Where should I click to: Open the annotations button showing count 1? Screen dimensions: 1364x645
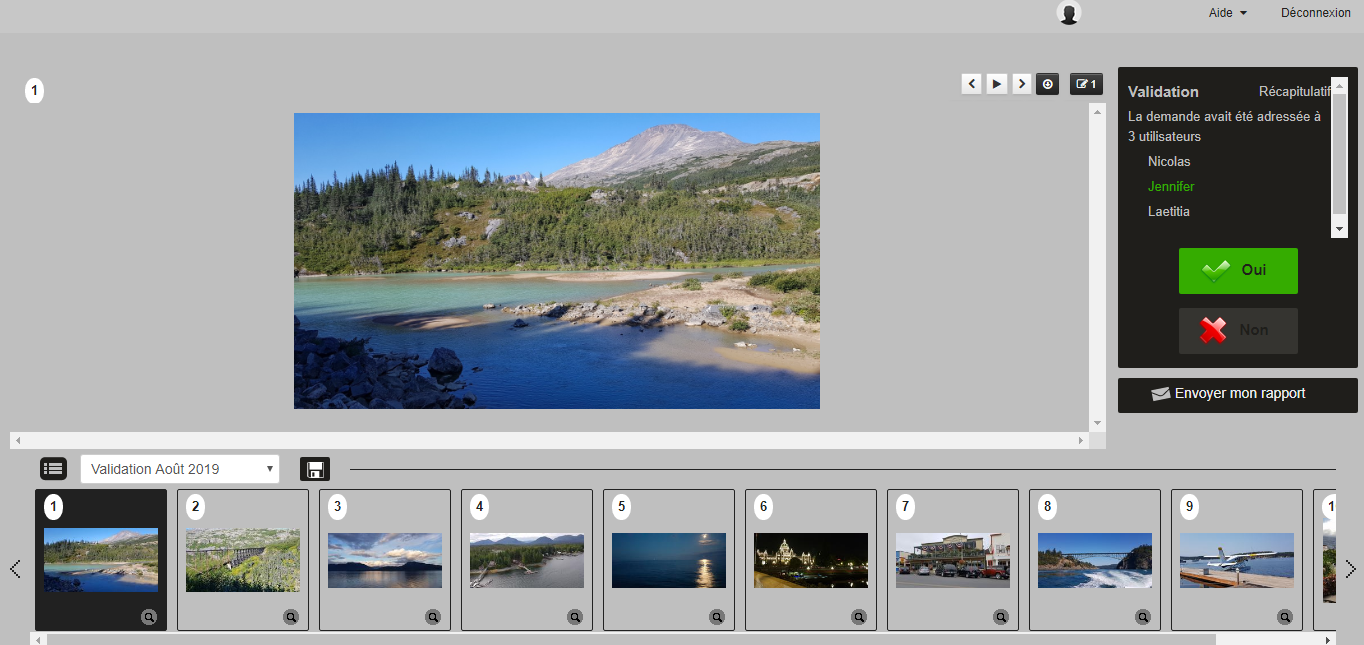(1086, 84)
